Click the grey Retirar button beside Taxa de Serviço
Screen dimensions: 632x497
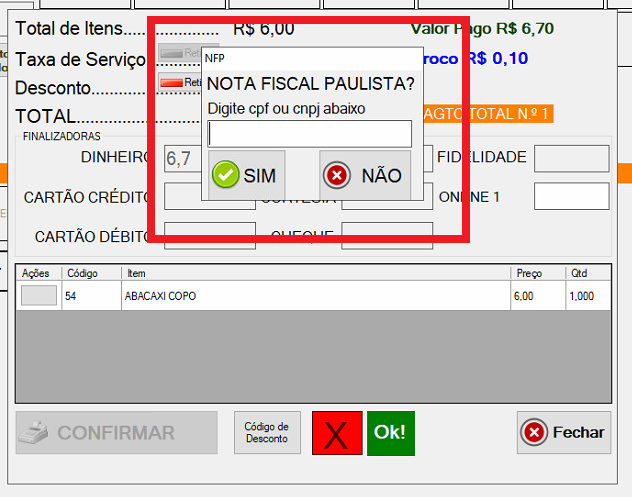(x=180, y=53)
